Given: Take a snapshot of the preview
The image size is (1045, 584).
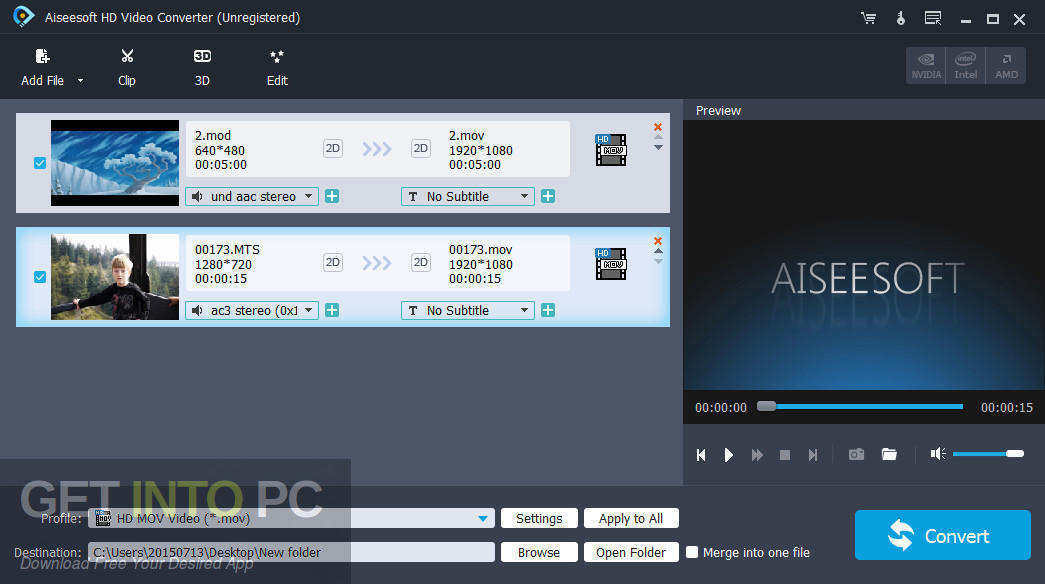Looking at the screenshot, I should [x=856, y=454].
